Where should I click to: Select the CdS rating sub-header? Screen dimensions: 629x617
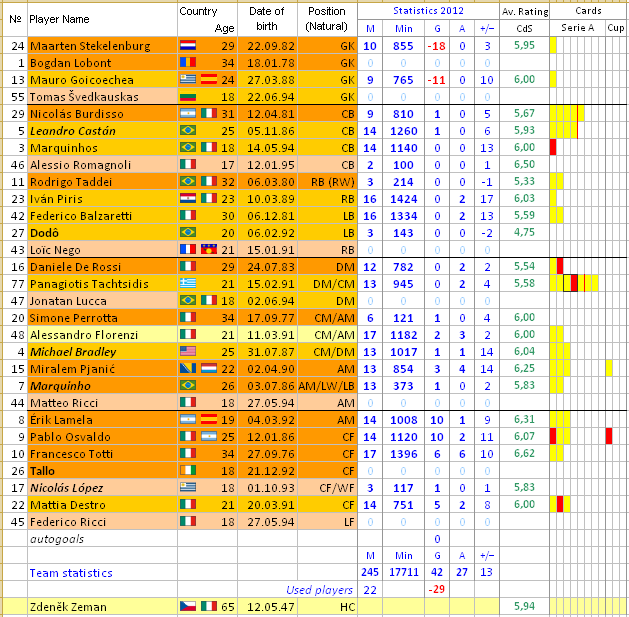[524, 28]
